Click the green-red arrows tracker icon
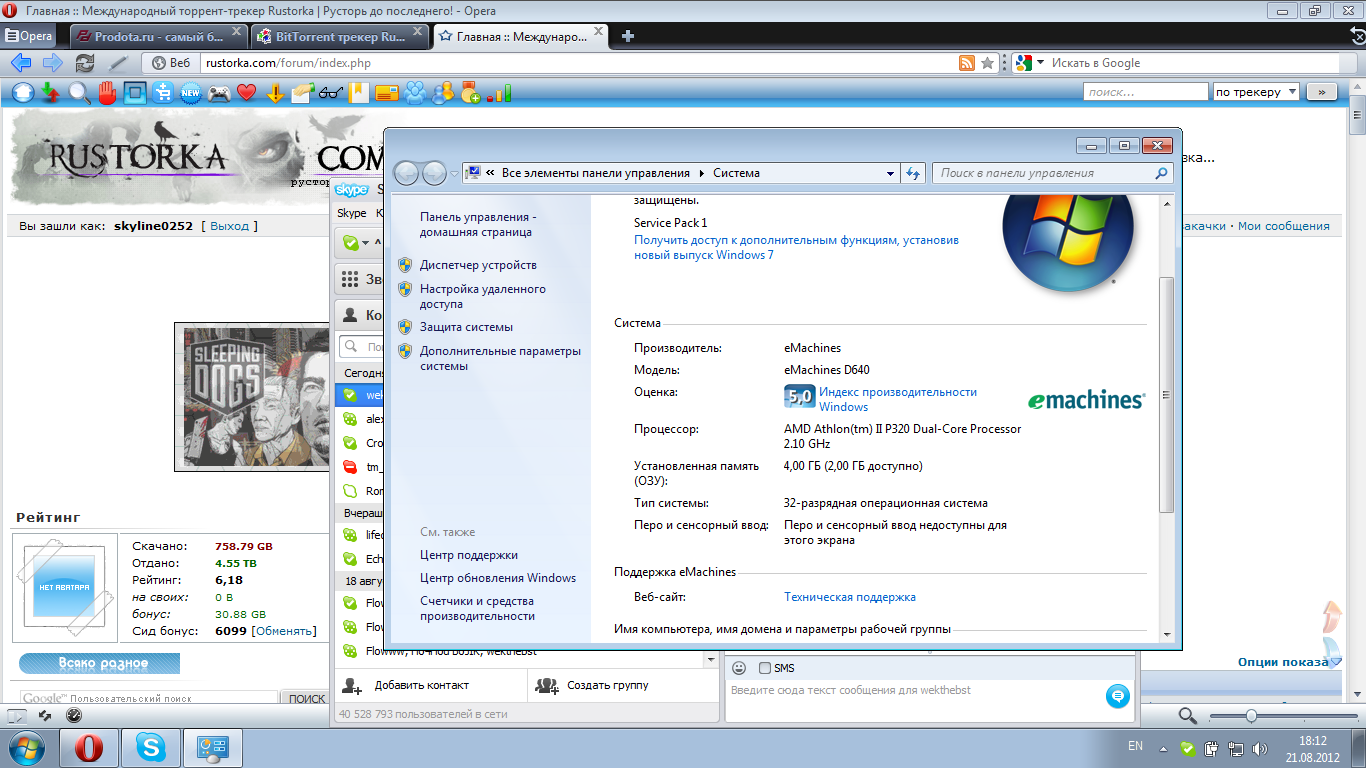Viewport: 1366px width, 768px height. click(51, 93)
